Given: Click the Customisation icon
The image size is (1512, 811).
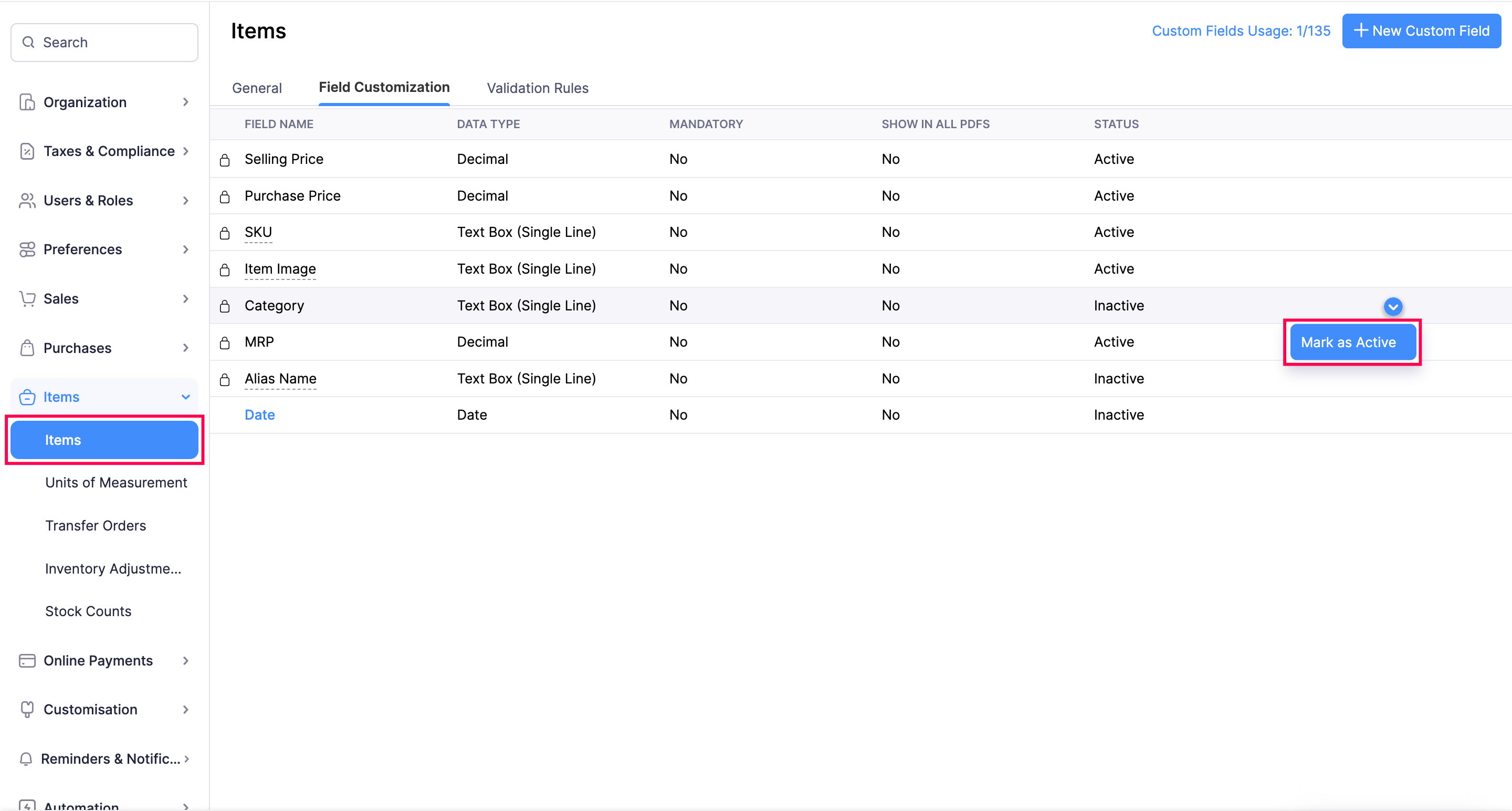Looking at the screenshot, I should [26, 709].
